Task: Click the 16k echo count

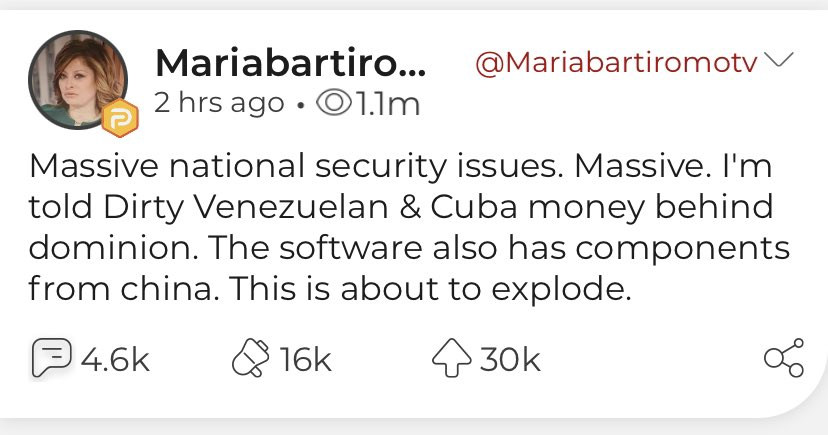Action: tap(306, 359)
